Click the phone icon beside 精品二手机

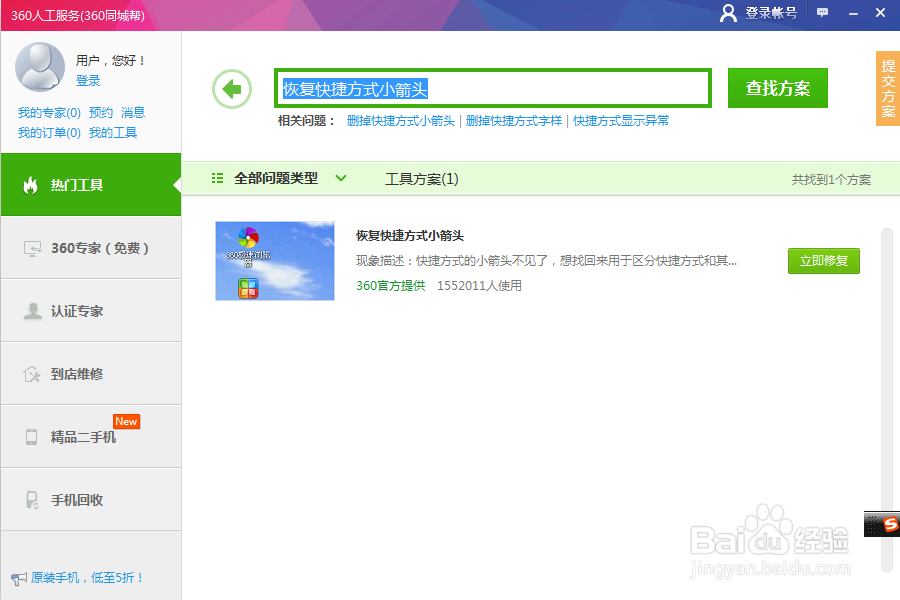32,437
